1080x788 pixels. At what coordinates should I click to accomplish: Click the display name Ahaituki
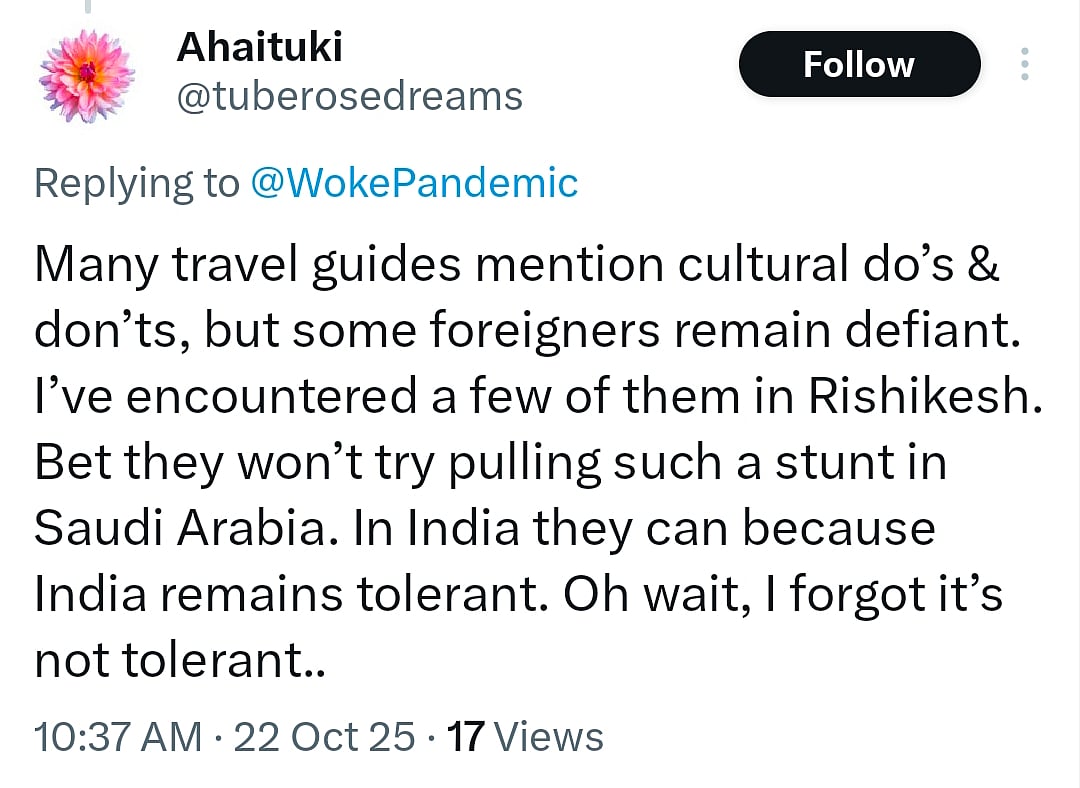click(258, 46)
